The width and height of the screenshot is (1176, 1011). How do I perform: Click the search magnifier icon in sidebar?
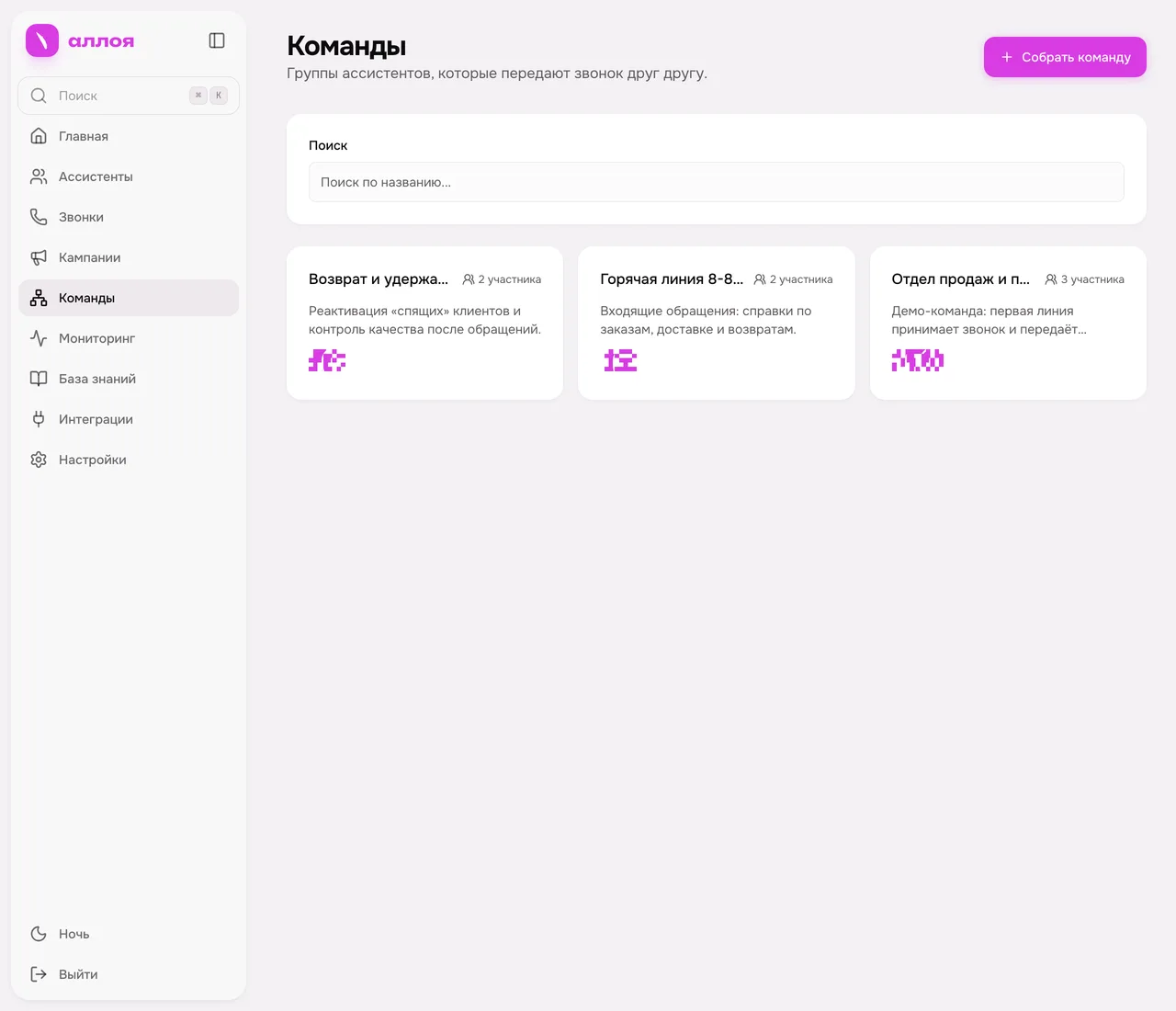pyautogui.click(x=39, y=96)
